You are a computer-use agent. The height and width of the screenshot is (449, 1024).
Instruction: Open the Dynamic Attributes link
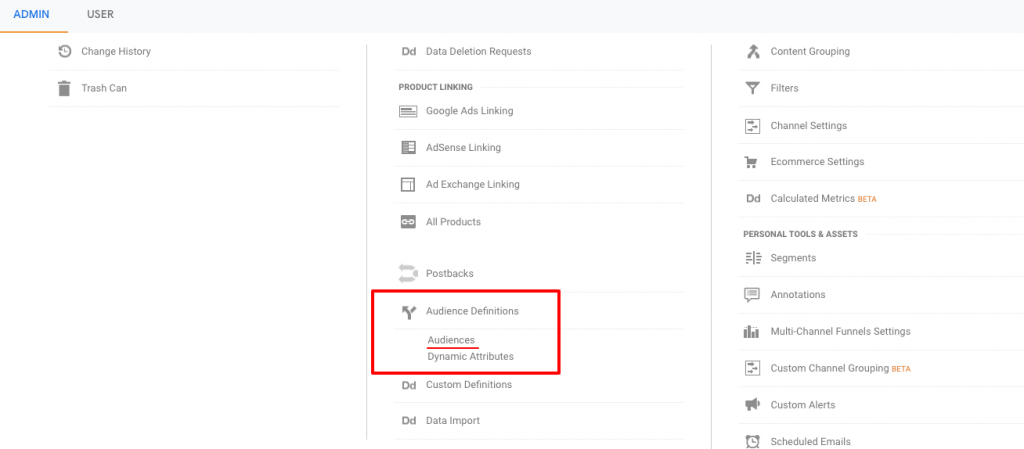471,356
